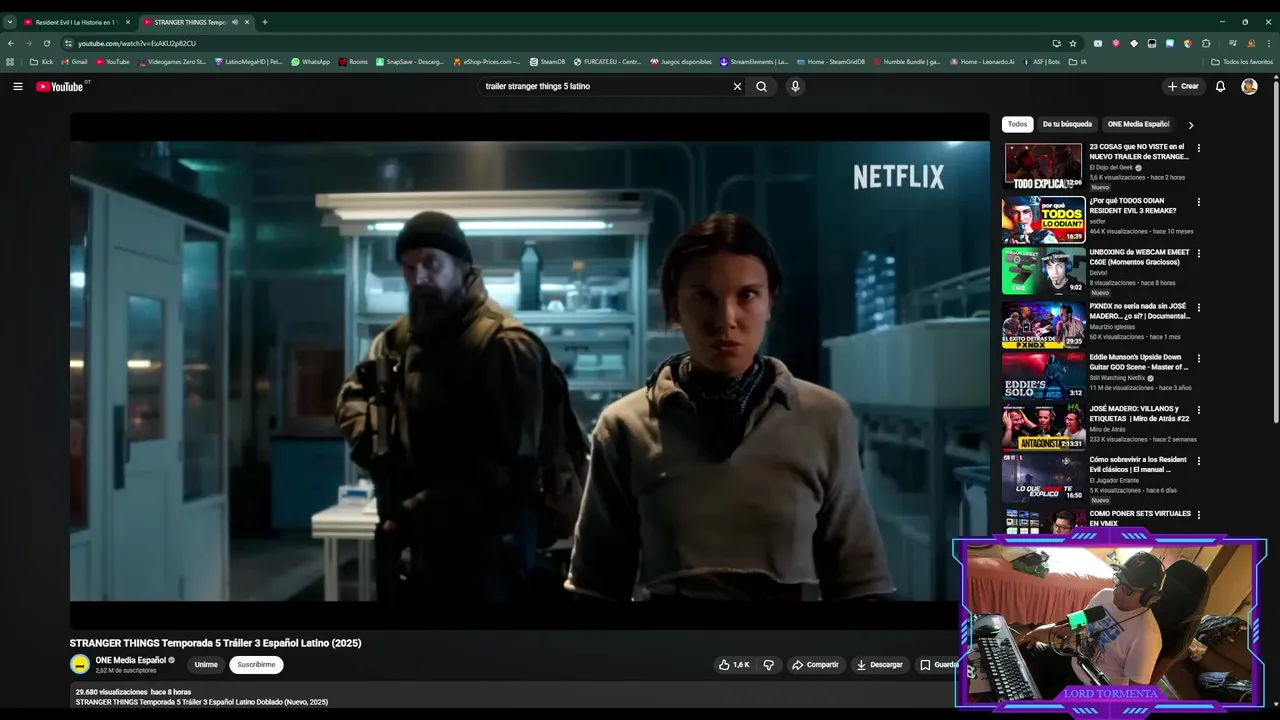The height and width of the screenshot is (720, 1280).
Task: Open the YouTube account avatar menu
Action: click(x=1249, y=86)
